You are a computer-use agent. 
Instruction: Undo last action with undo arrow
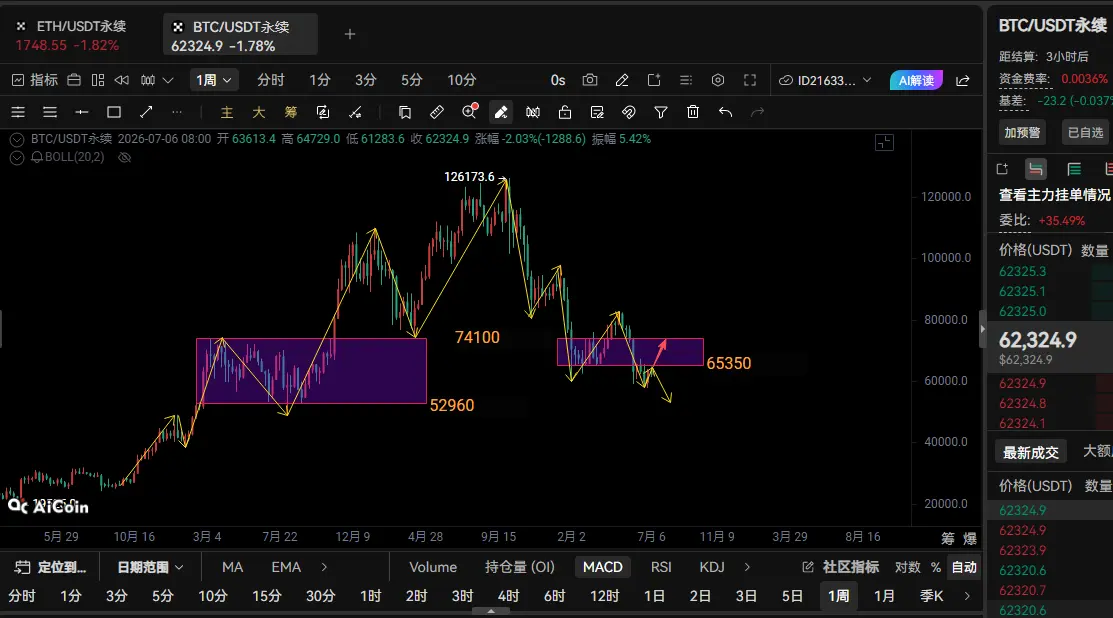point(725,112)
